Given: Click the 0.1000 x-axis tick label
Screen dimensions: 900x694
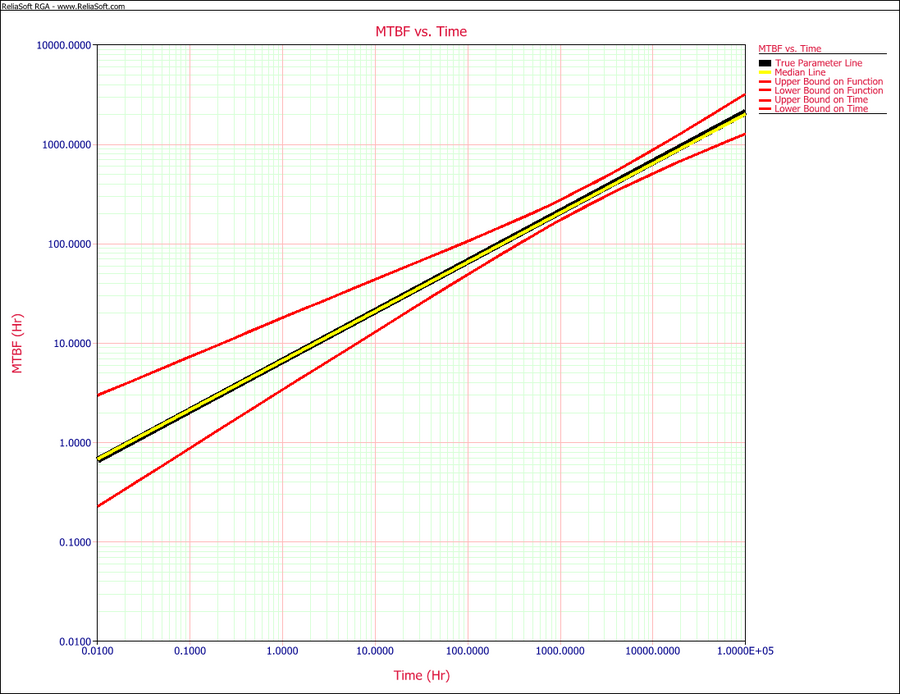Looking at the screenshot, I should [189, 651].
